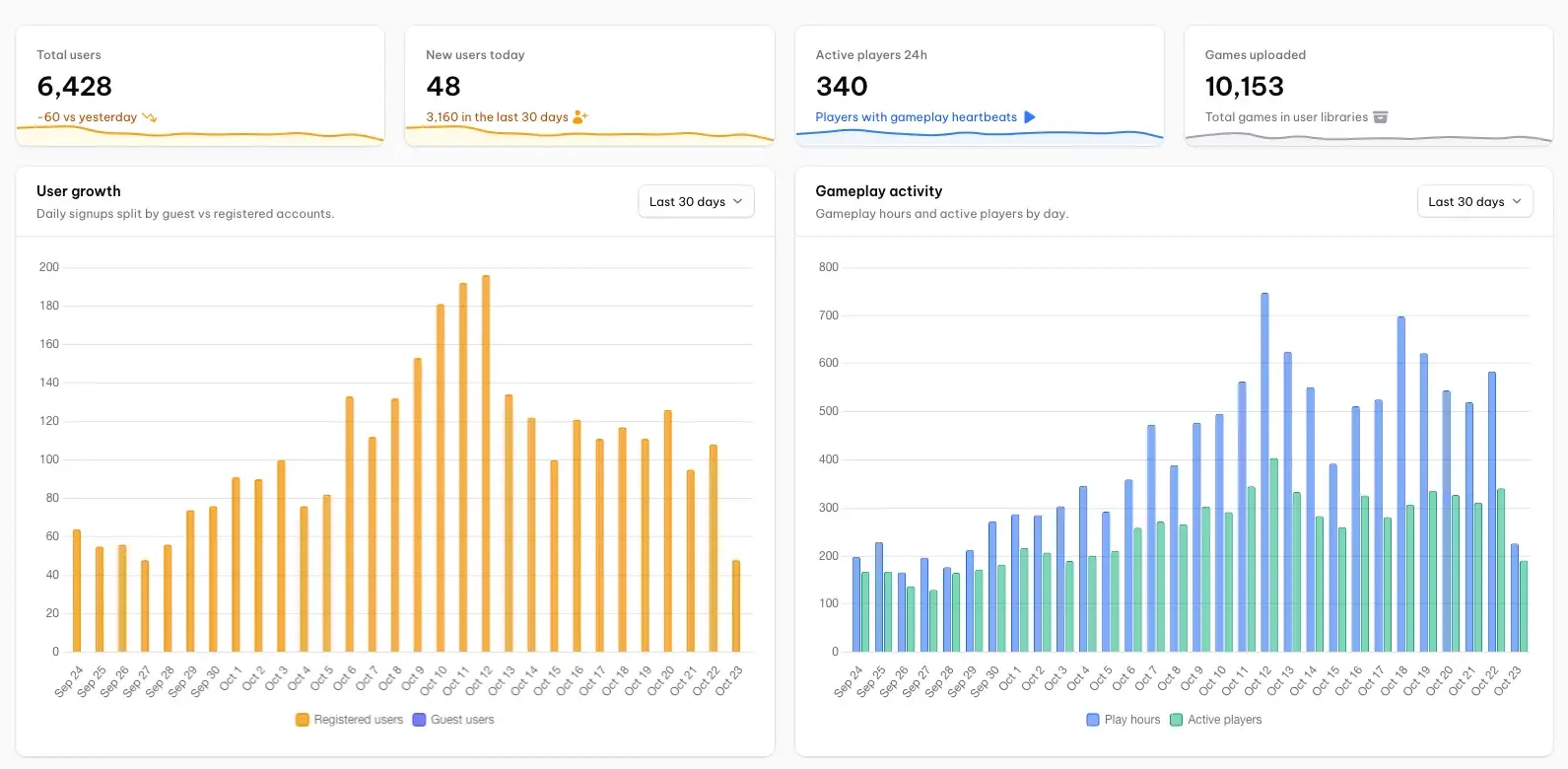Screen dimensions: 1568x769
Task: Click the Oct 12 bar in User growth chart
Action: [x=486, y=463]
